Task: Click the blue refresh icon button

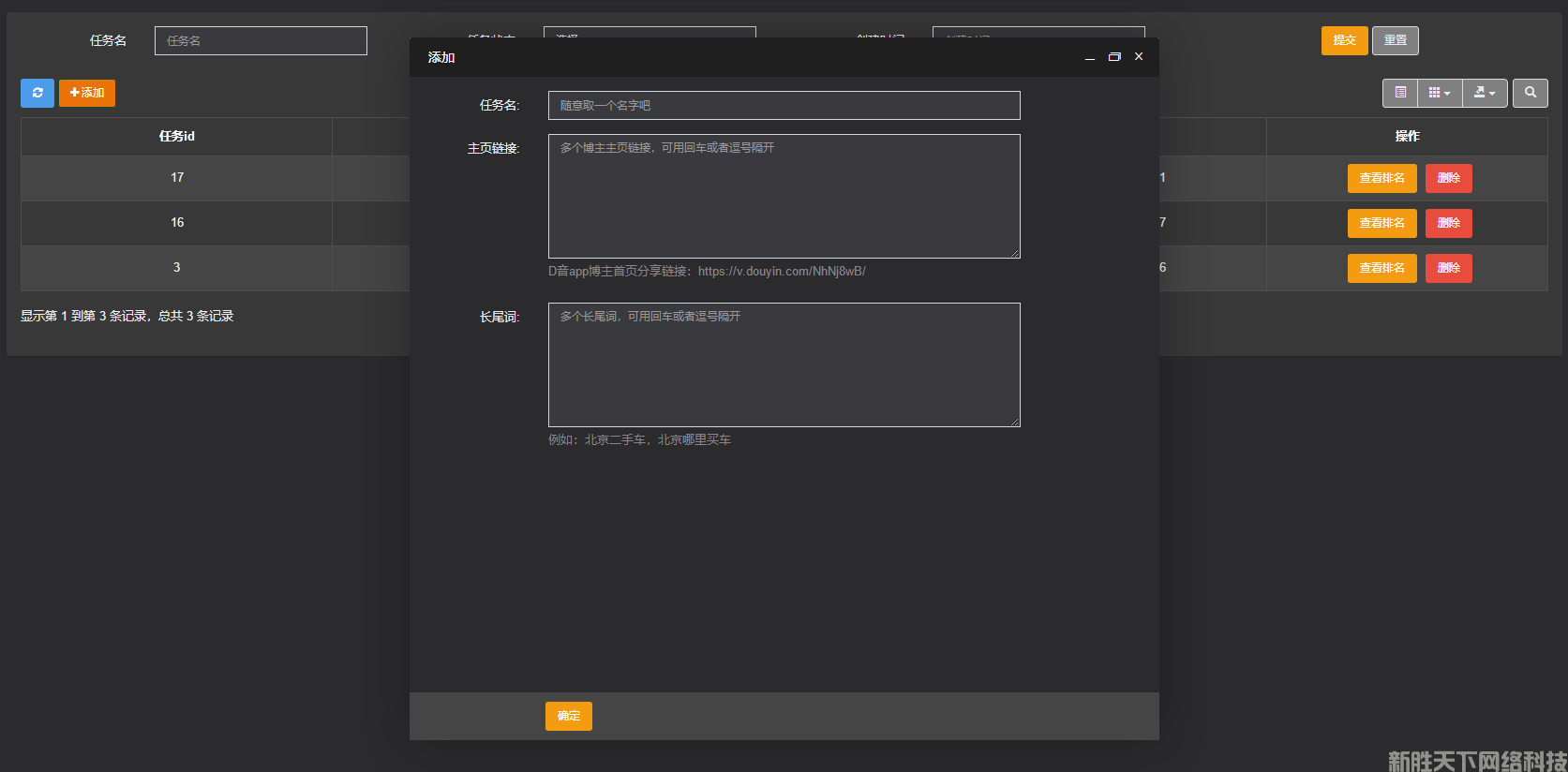Action: pos(37,93)
